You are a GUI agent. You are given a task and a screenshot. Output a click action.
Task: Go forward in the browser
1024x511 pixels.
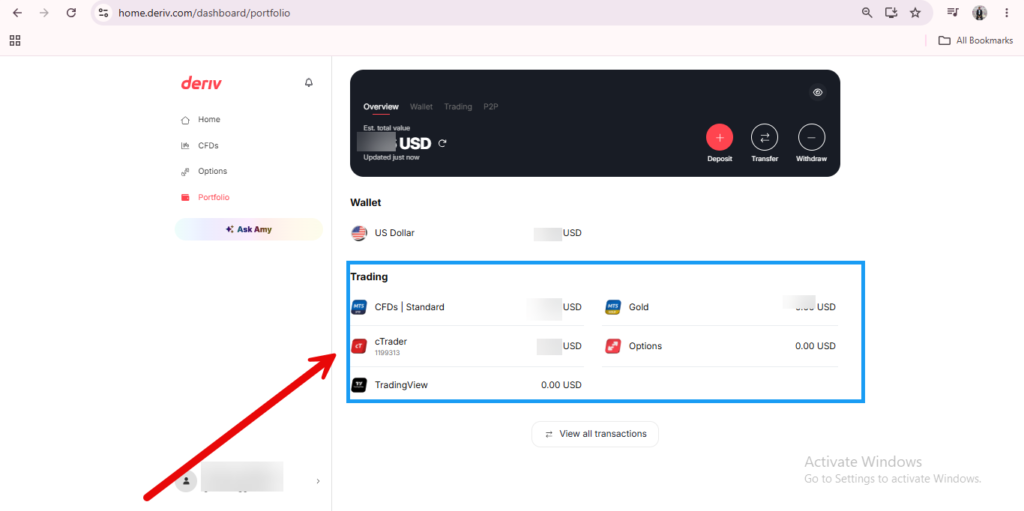click(x=44, y=12)
